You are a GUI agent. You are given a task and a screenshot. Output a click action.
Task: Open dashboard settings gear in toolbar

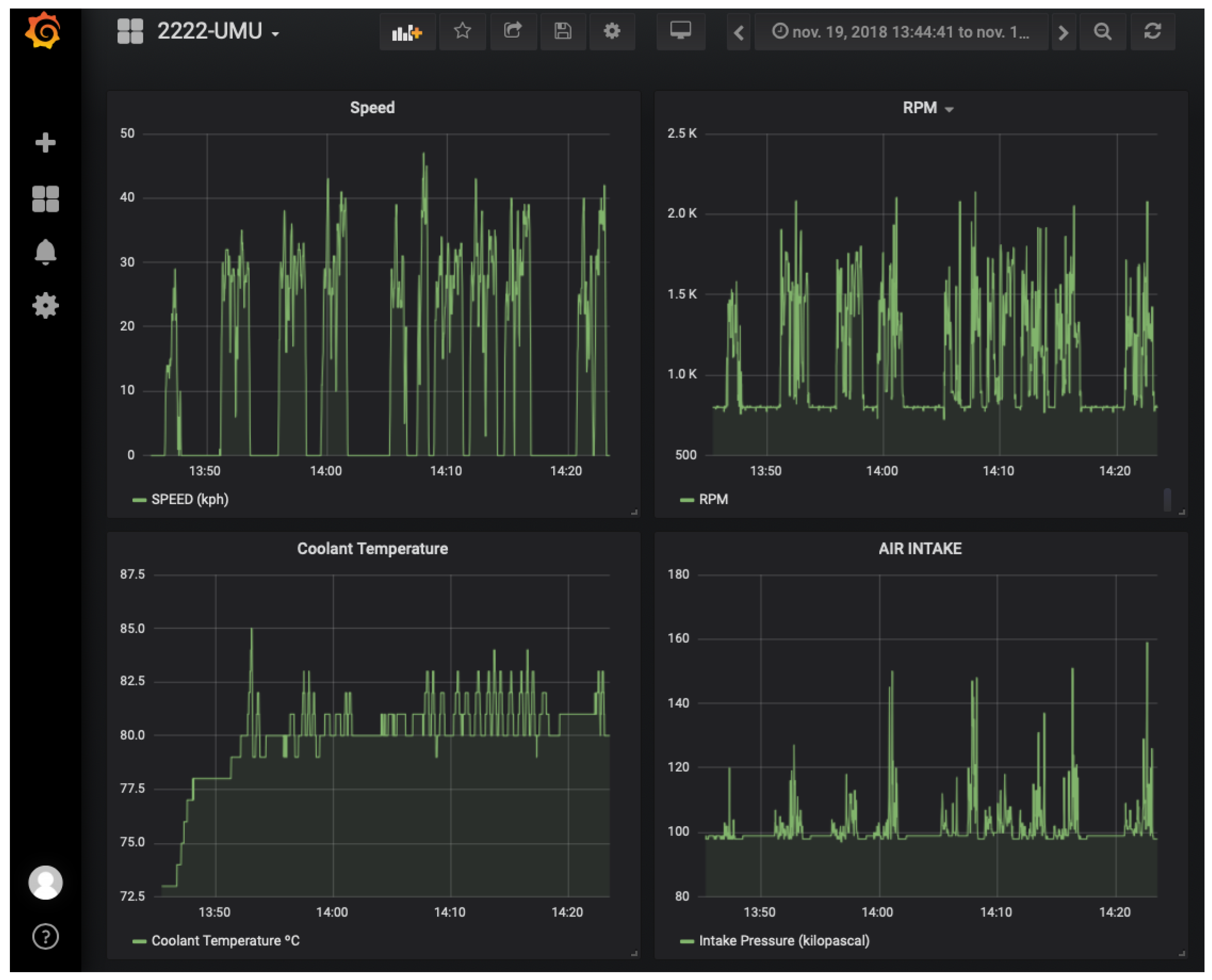coord(612,31)
